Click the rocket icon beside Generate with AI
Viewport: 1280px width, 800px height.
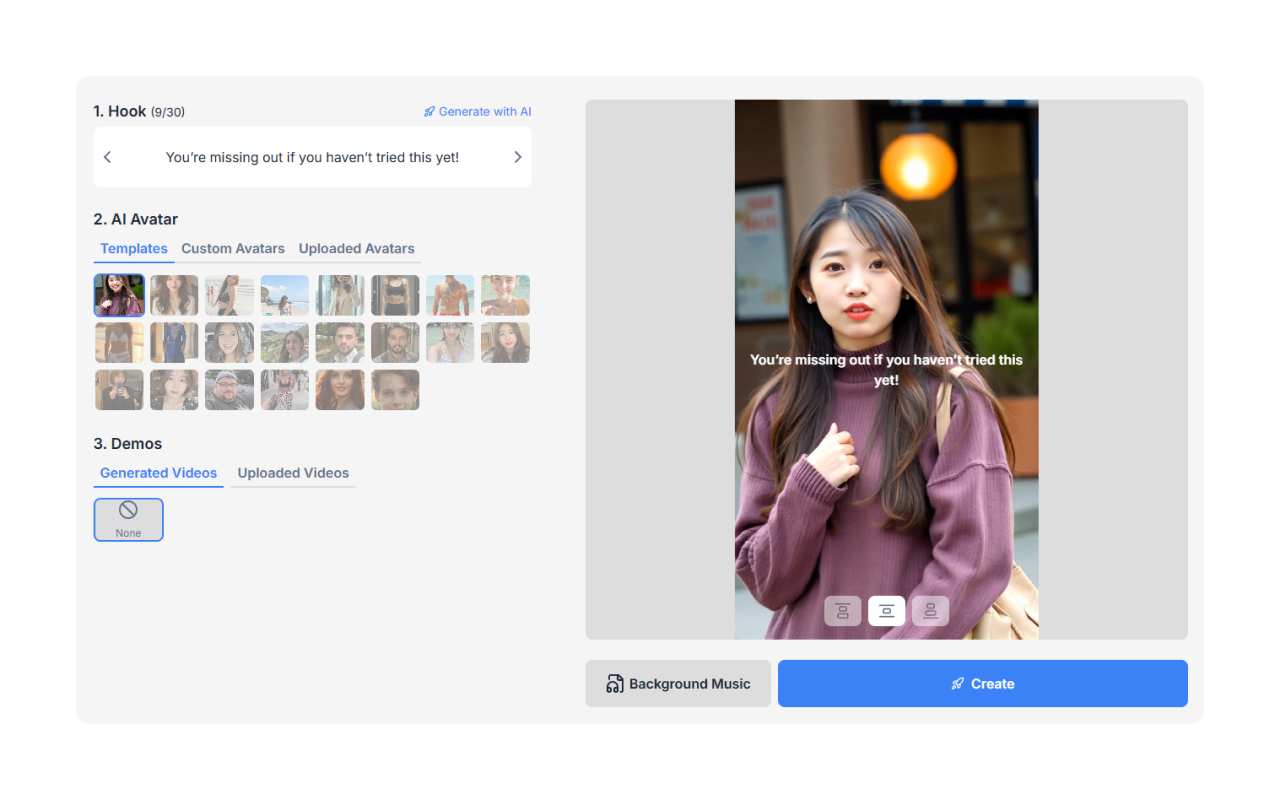(x=429, y=112)
